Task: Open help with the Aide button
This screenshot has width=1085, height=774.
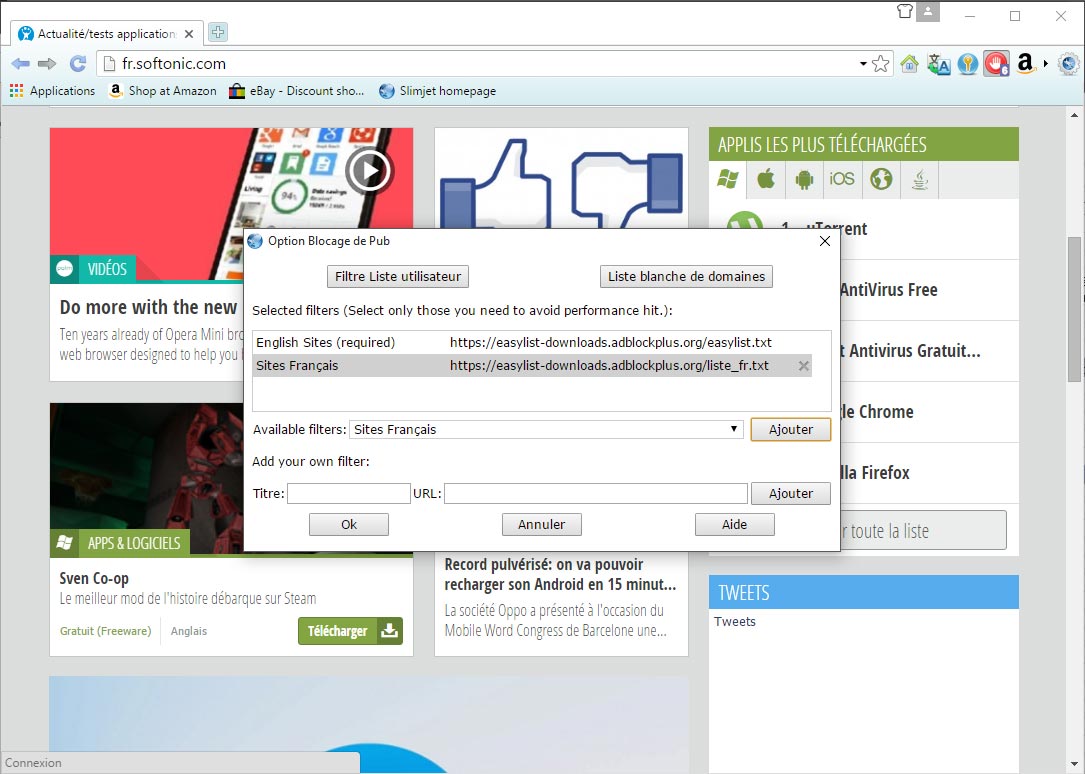Action: (x=734, y=524)
